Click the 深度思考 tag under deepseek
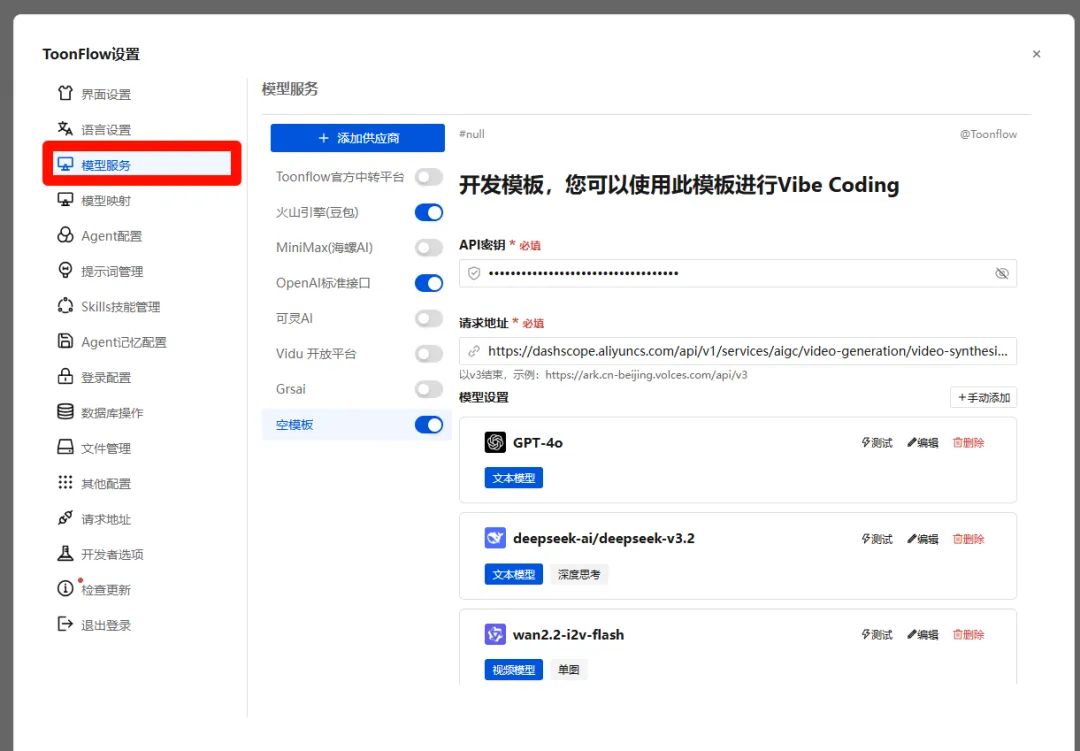This screenshot has width=1080, height=751. (579, 574)
